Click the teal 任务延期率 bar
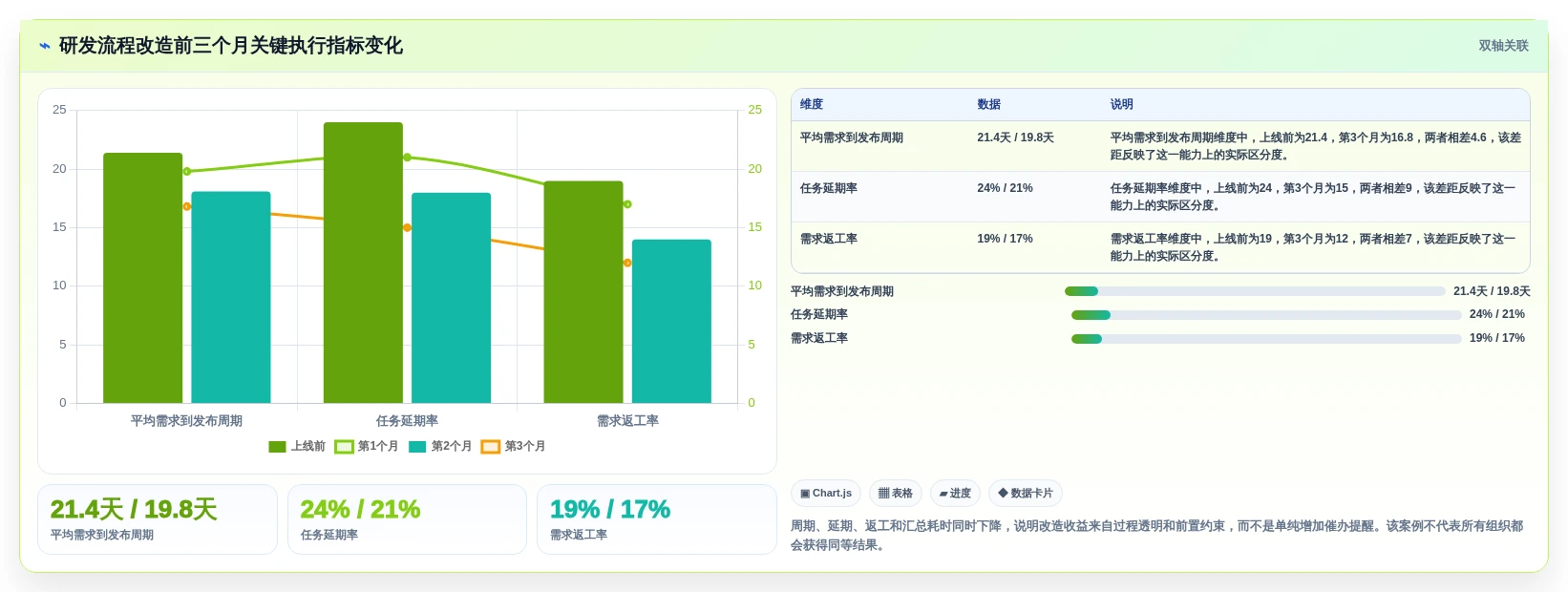 coord(451,298)
